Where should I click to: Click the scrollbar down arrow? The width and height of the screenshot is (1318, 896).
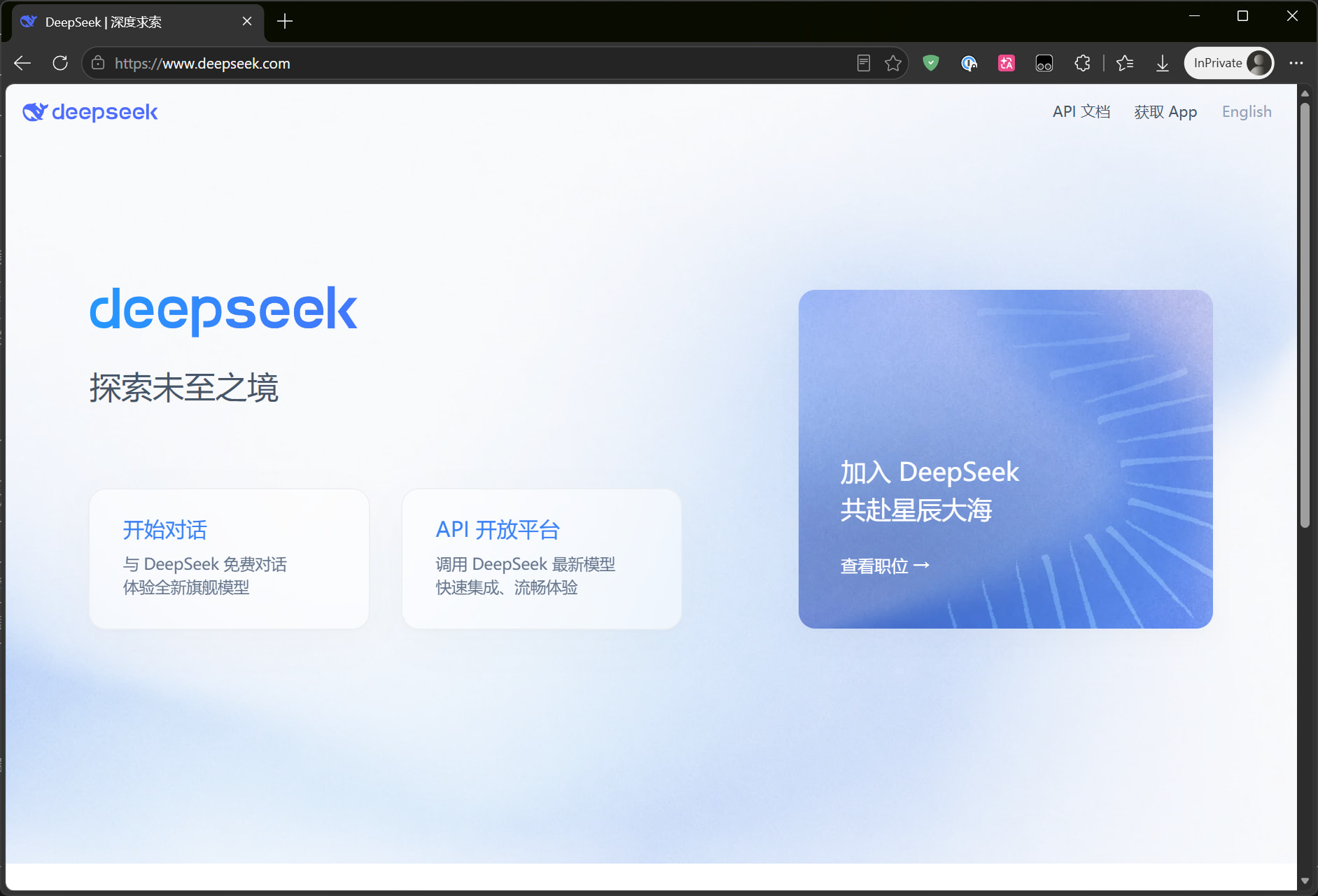click(1305, 881)
